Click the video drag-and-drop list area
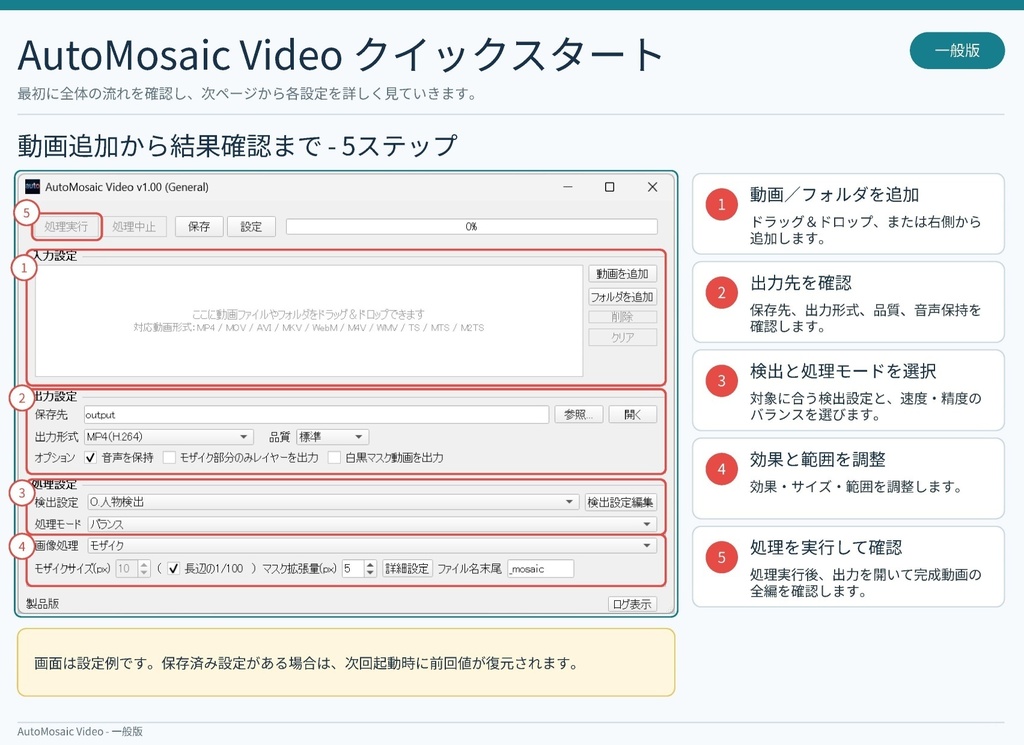 [x=309, y=320]
